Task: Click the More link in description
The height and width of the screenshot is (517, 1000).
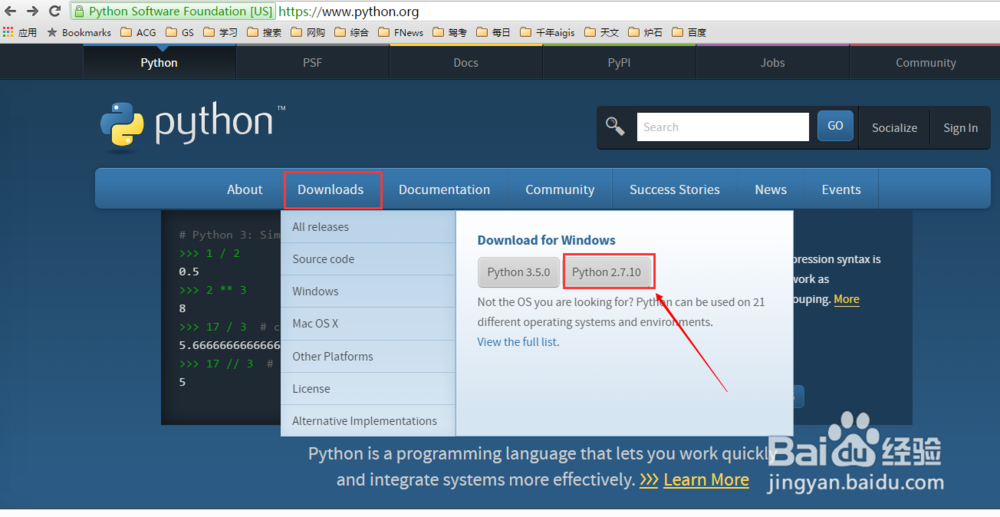Action: pyautogui.click(x=846, y=299)
